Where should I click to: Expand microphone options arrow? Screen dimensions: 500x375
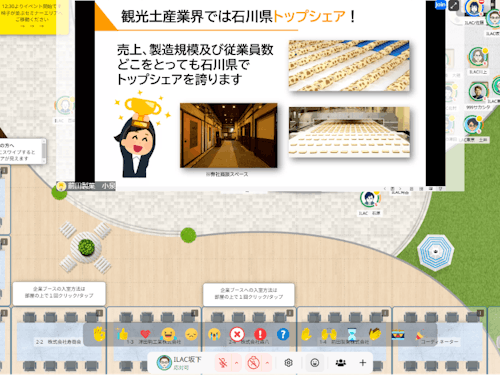(237, 363)
